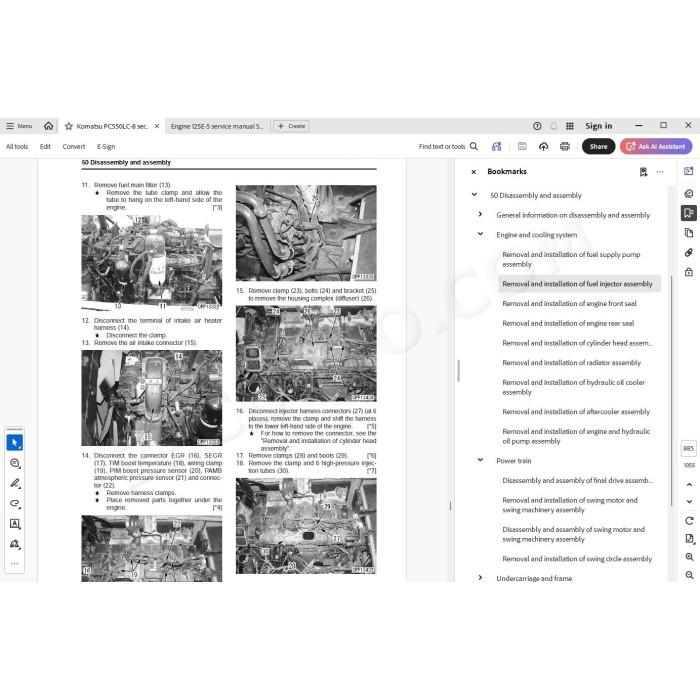
Task: Select the arrow selection tool
Action: 15,442
